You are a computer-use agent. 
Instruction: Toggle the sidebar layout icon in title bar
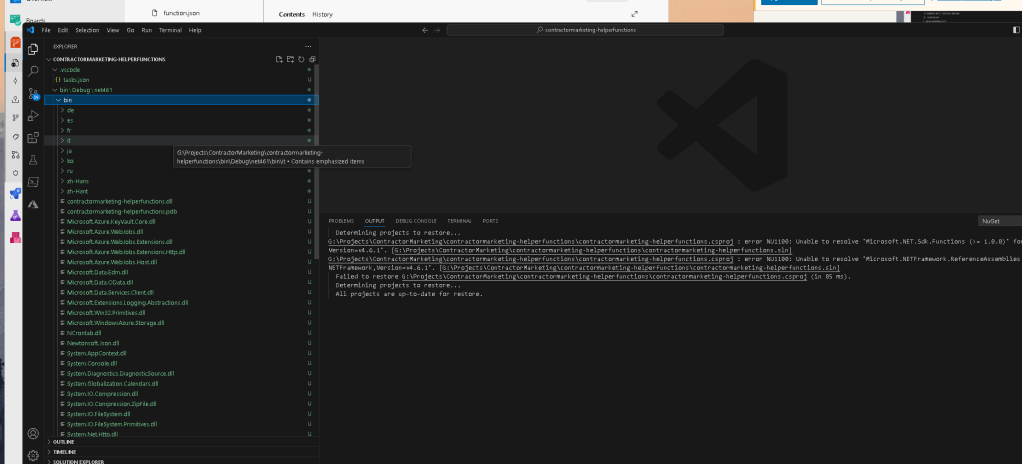pos(1016,30)
